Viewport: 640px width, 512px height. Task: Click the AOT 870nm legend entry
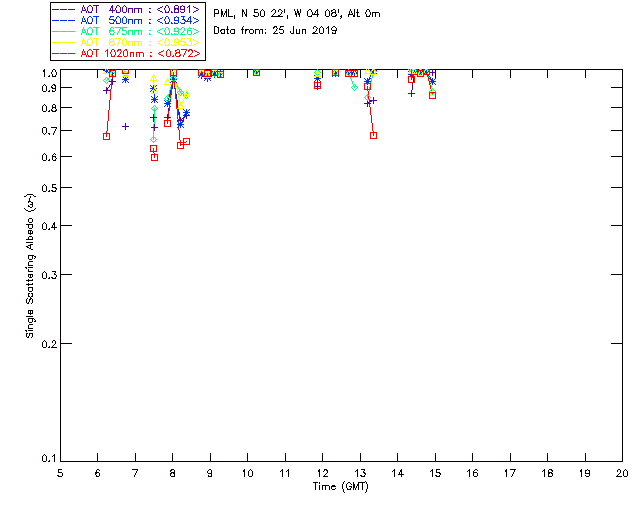tap(127, 42)
